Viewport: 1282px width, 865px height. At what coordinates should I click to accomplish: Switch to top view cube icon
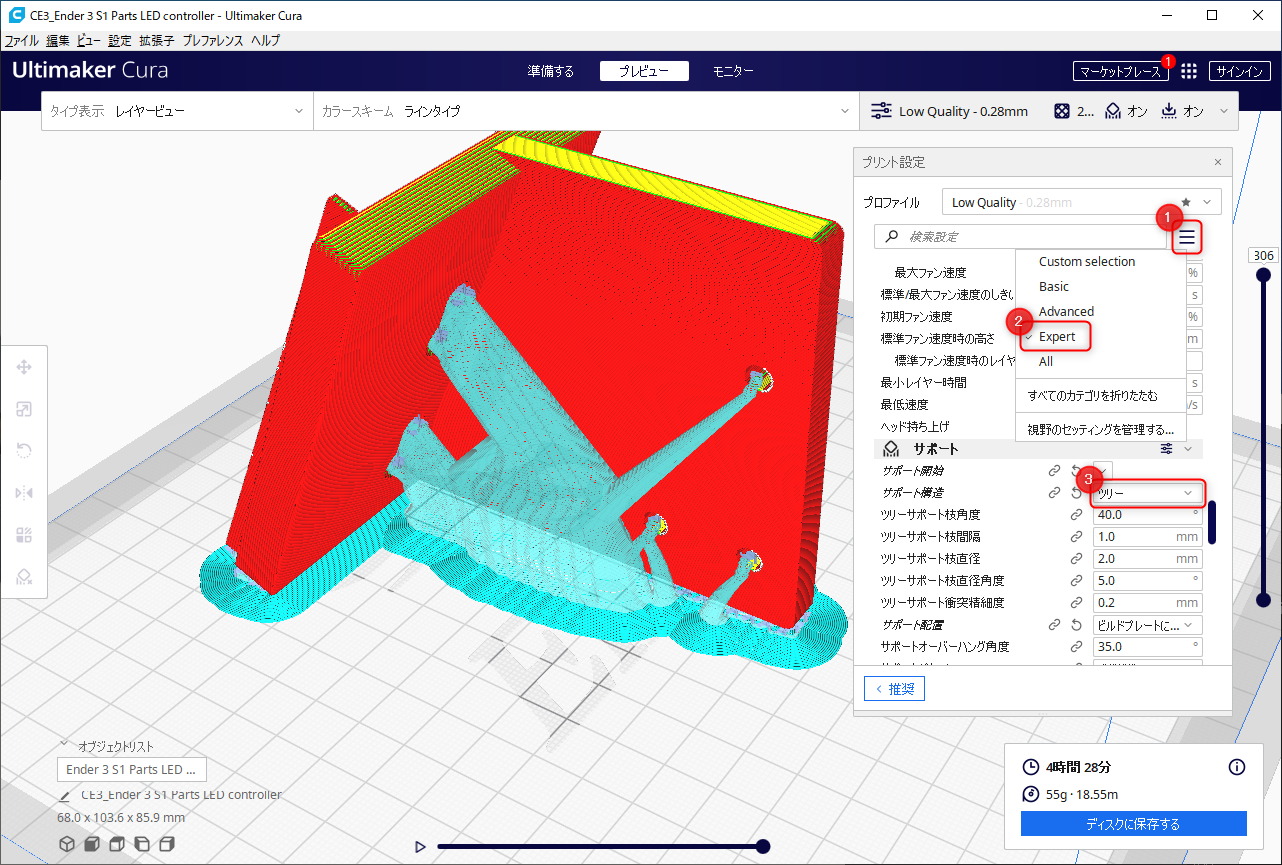click(117, 844)
